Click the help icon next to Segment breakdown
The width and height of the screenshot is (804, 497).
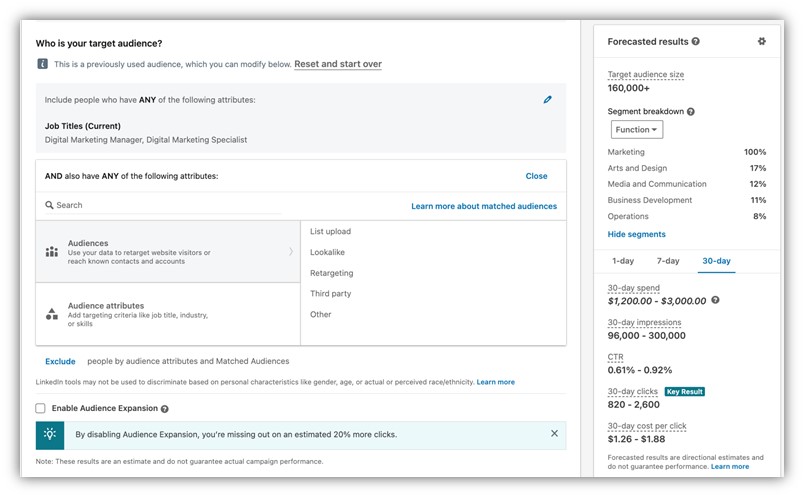point(691,111)
